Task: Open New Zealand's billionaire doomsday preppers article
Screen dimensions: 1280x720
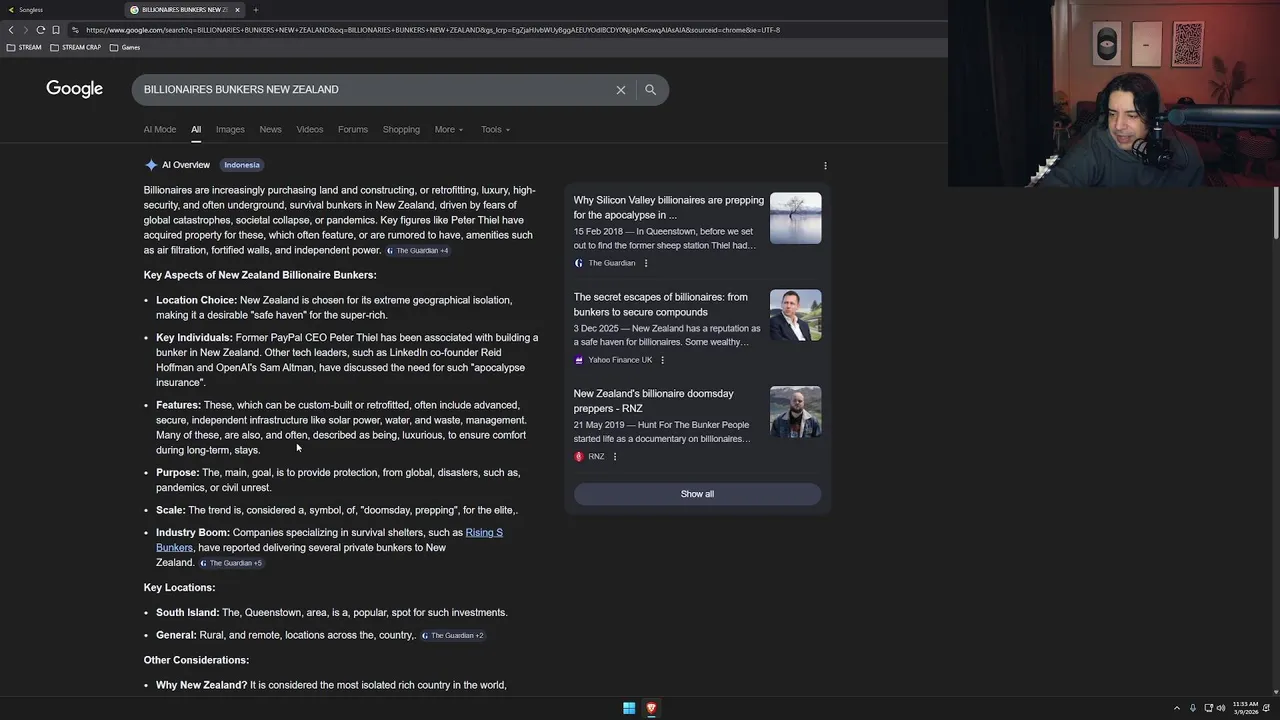Action: point(653,401)
